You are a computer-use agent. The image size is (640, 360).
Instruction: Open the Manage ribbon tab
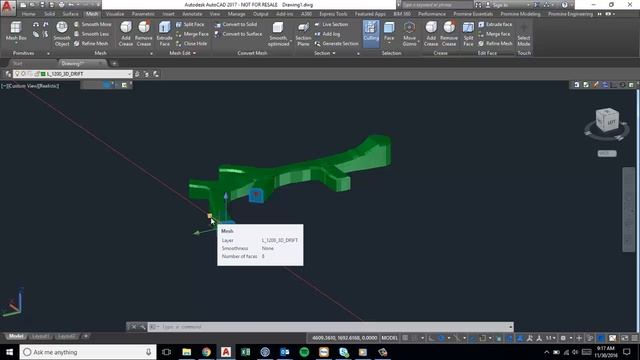(x=236, y=14)
